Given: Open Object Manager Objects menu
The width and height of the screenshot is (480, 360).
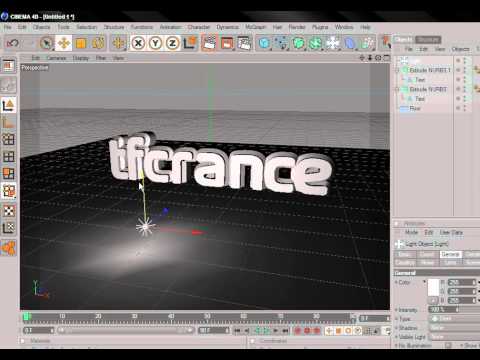Looking at the screenshot, I should pyautogui.click(x=460, y=49).
